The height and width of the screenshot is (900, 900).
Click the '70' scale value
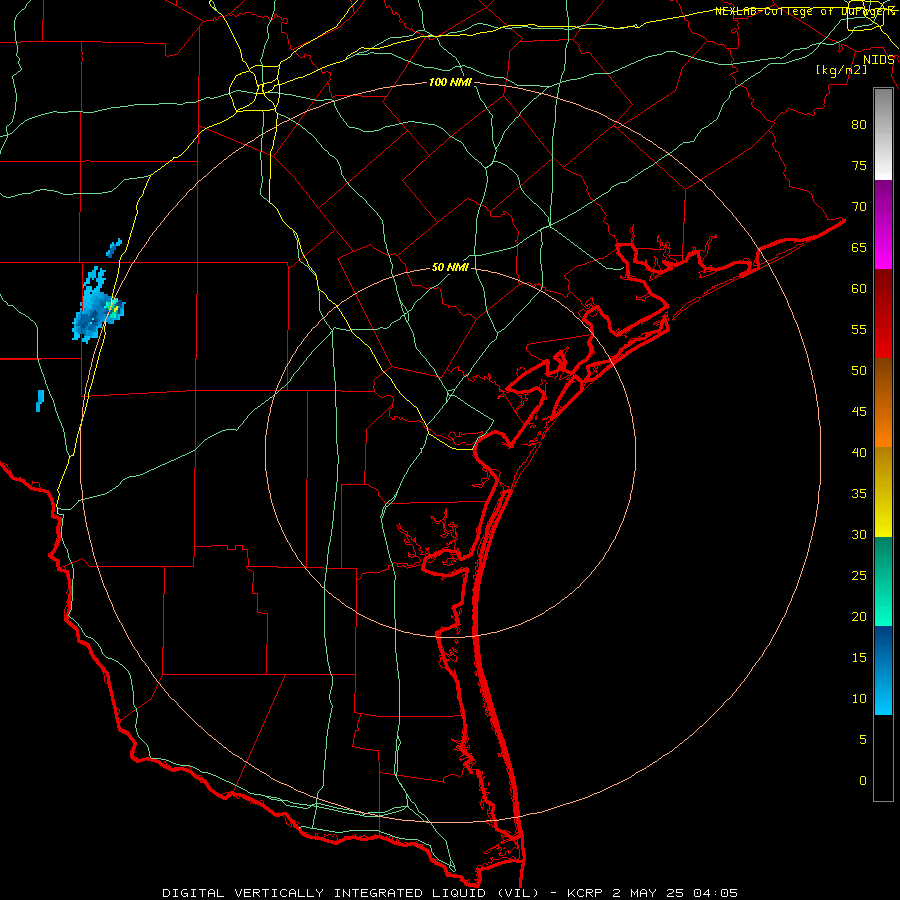click(x=859, y=207)
